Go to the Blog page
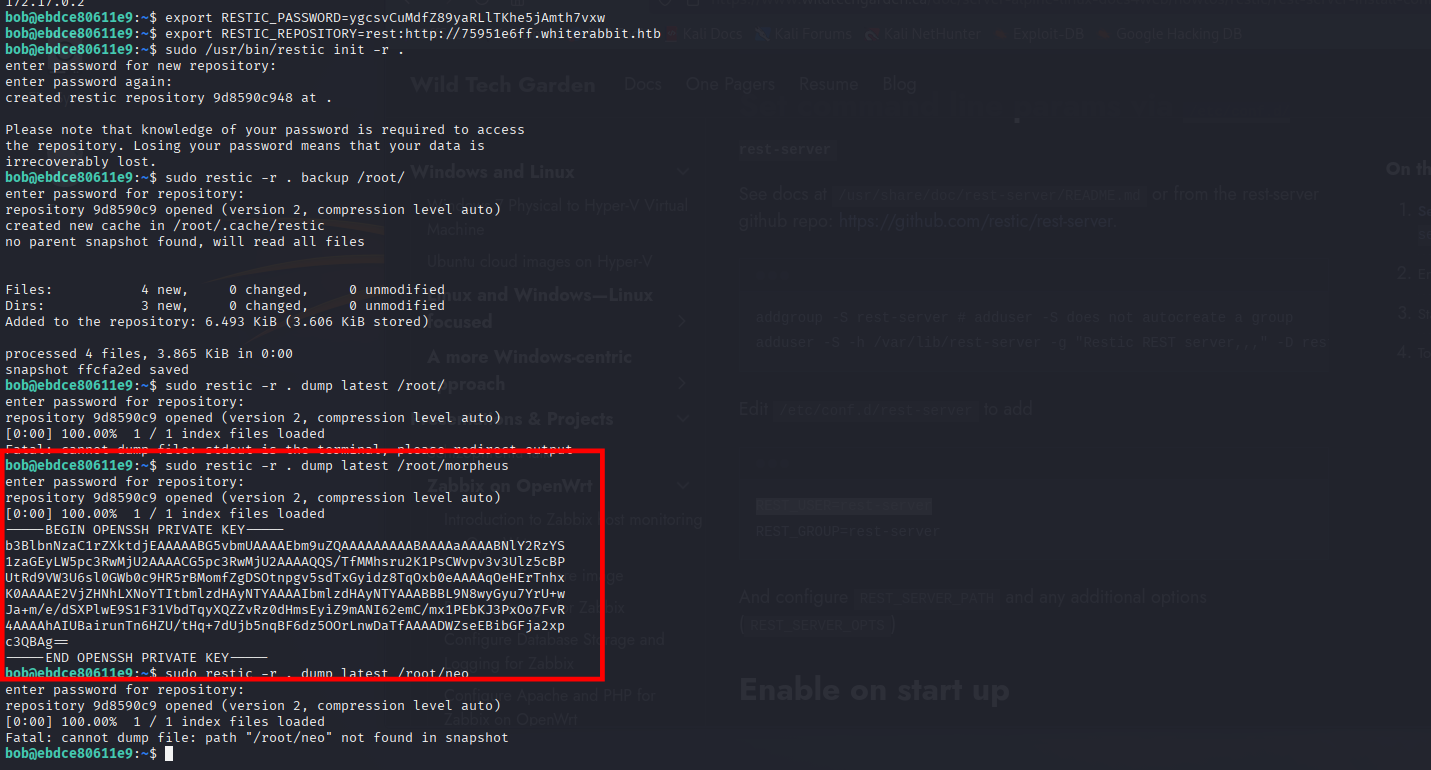Viewport: 1431px width, 770px height. [899, 84]
